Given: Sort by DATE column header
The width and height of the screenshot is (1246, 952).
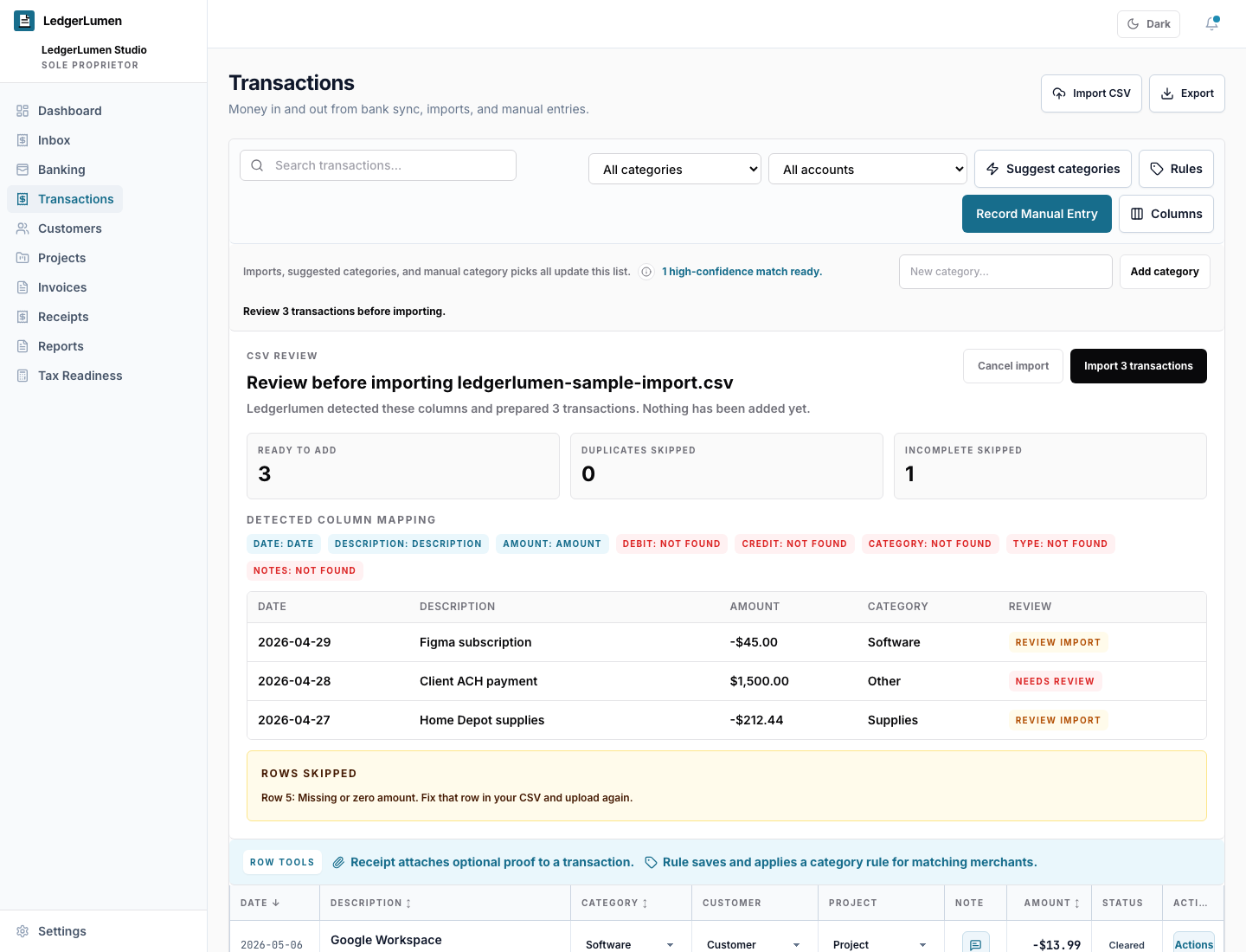Looking at the screenshot, I should coord(260,903).
